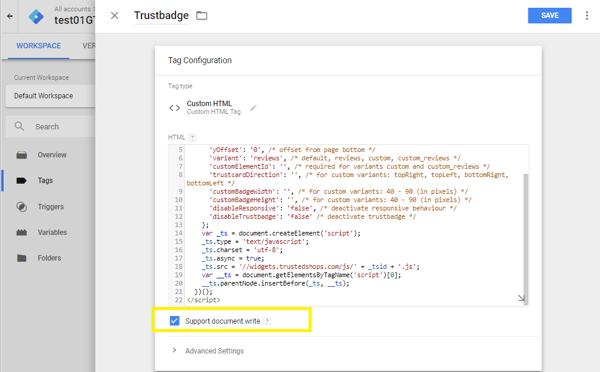This screenshot has height=372, width=600.
Task: Open the Variables section
Action: (x=52, y=232)
